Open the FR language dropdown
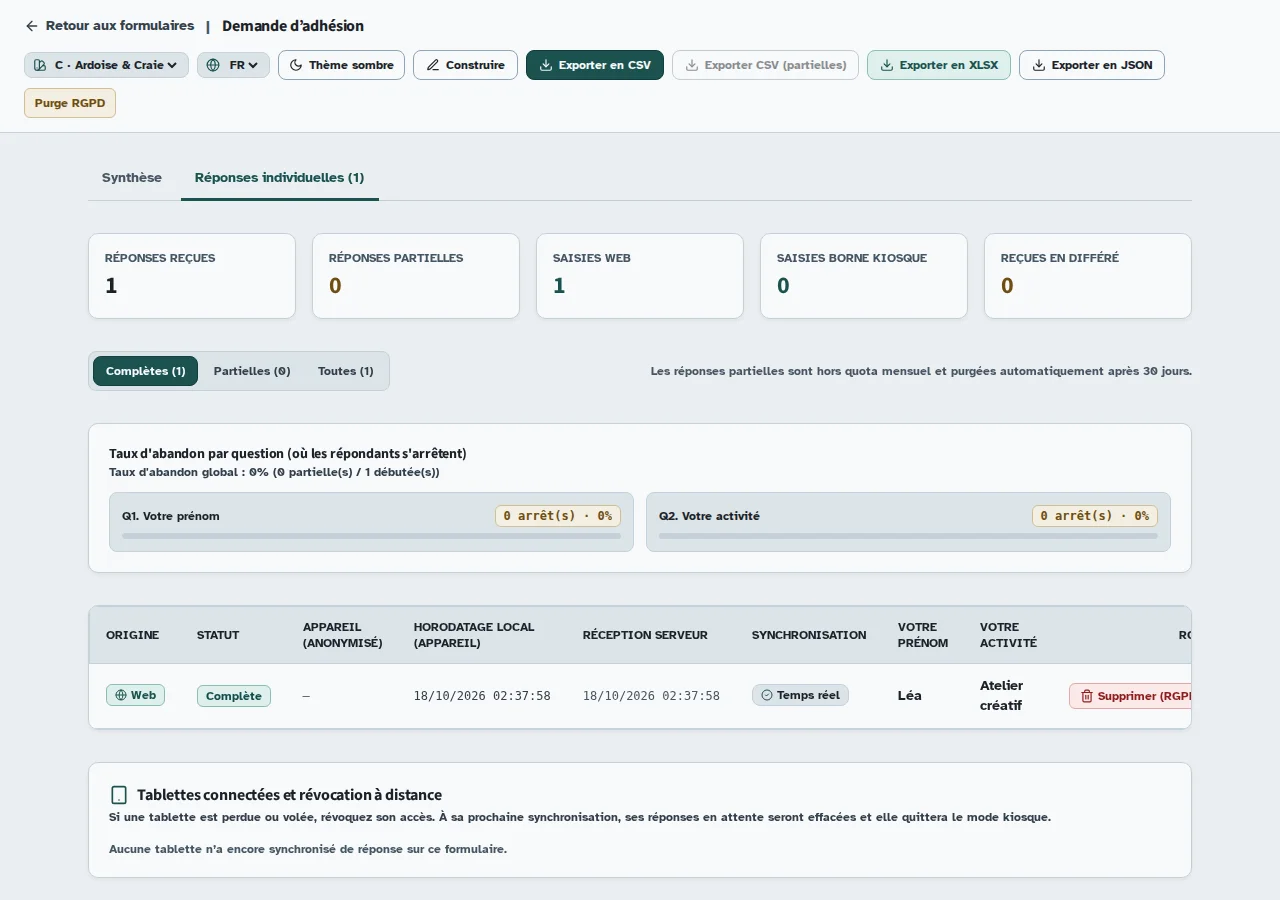 coord(233,65)
